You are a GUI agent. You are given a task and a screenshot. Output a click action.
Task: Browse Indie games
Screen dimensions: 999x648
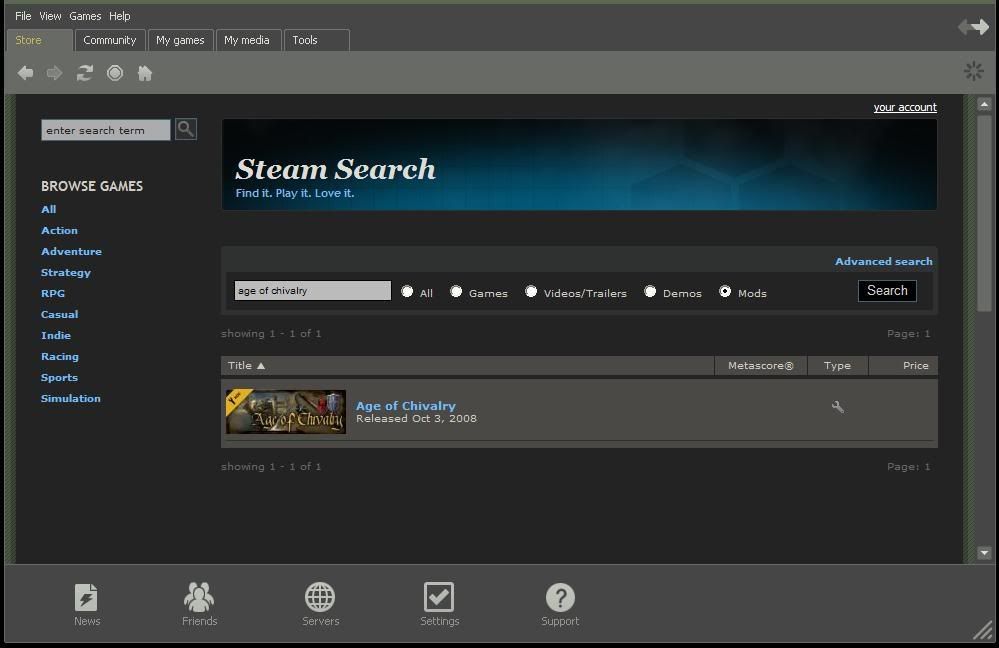pyautogui.click(x=56, y=335)
